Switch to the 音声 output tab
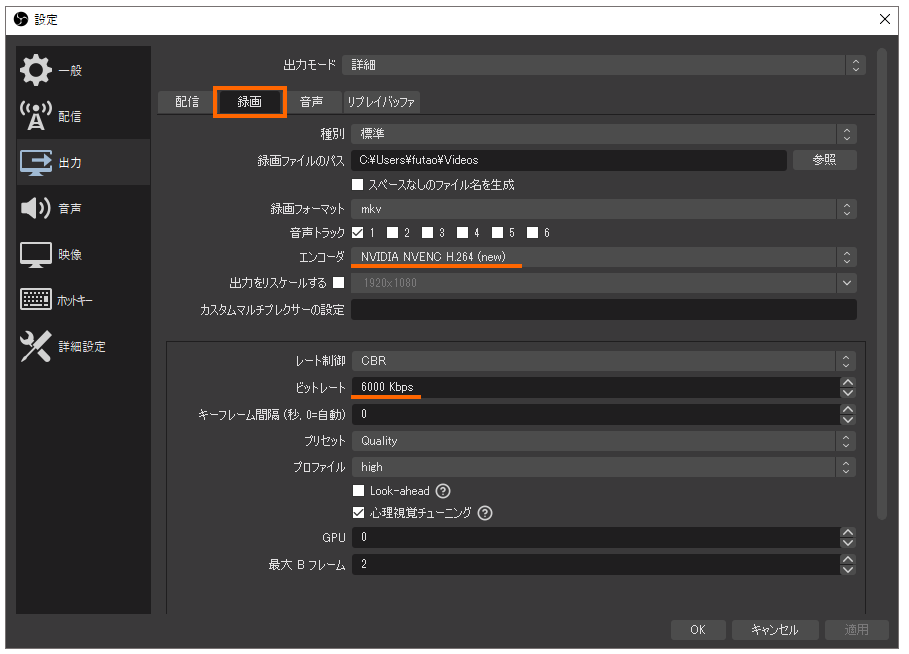Viewport: 909px width, 654px height. click(x=313, y=101)
